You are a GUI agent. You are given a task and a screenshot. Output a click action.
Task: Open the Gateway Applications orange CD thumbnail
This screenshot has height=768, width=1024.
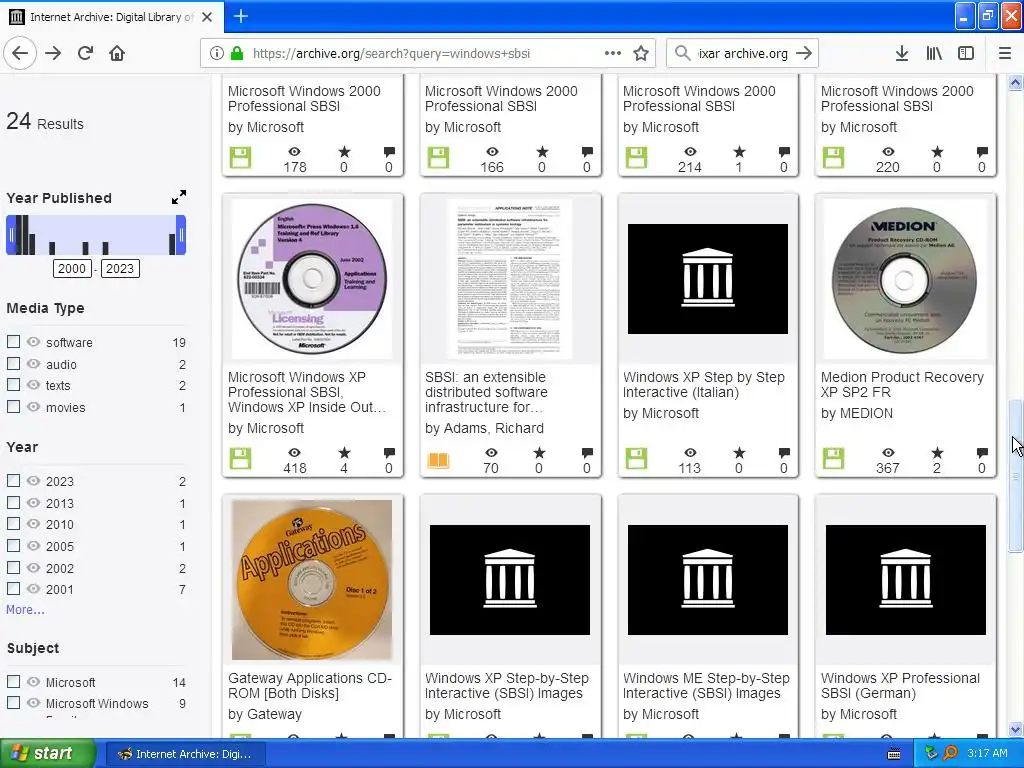coord(312,580)
